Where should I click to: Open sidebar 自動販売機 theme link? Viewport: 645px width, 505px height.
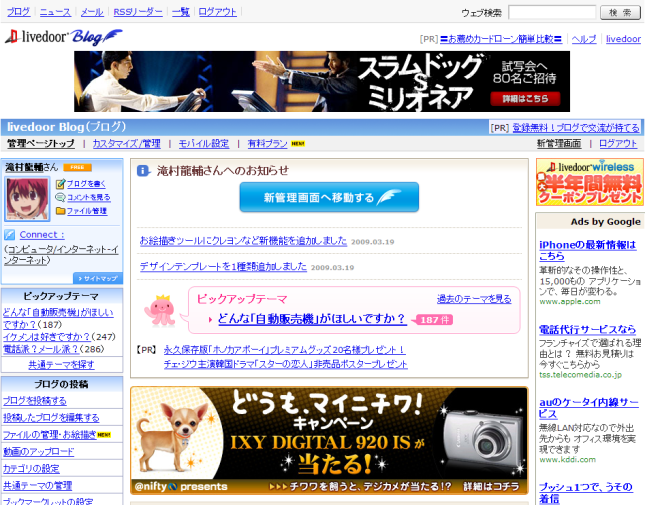click(58, 318)
